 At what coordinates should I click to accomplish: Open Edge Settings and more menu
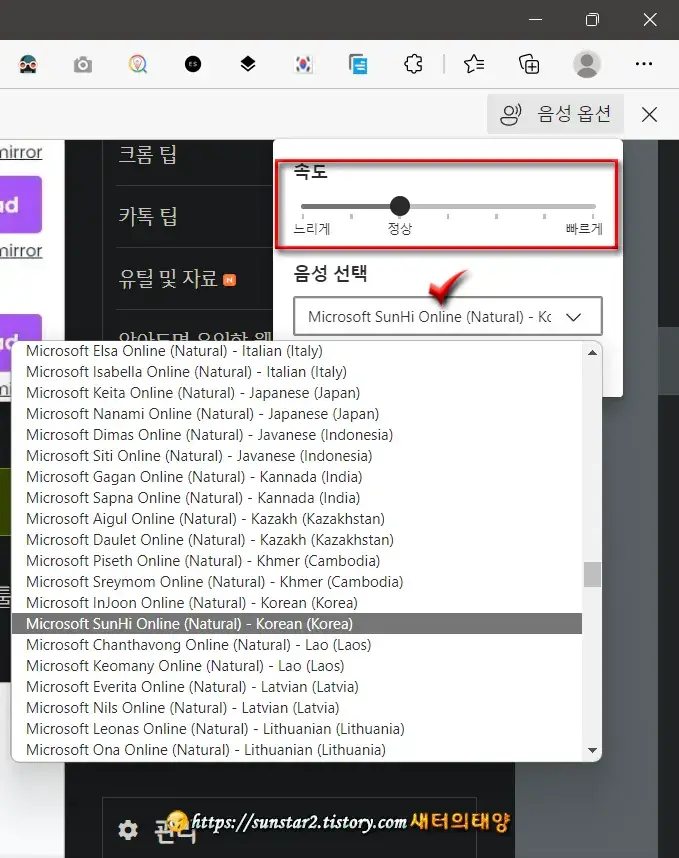click(x=644, y=65)
